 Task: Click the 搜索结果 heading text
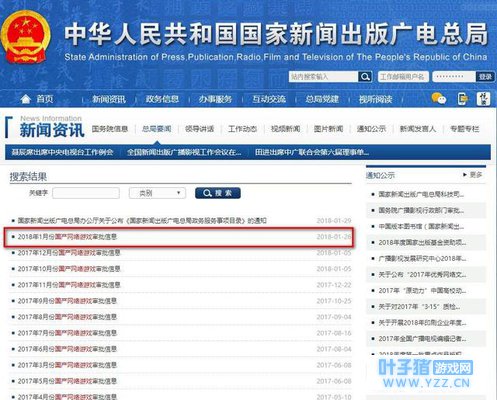pos(28,177)
